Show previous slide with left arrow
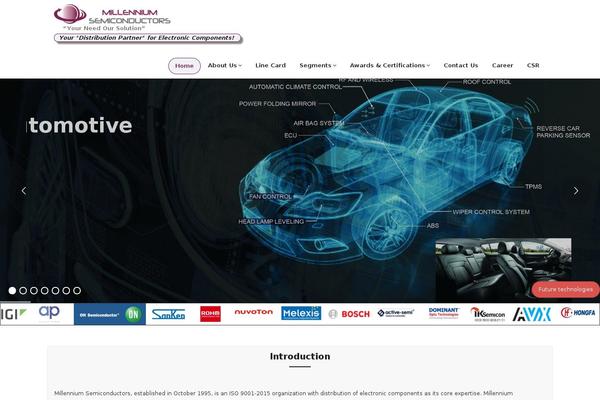 [x=24, y=191]
